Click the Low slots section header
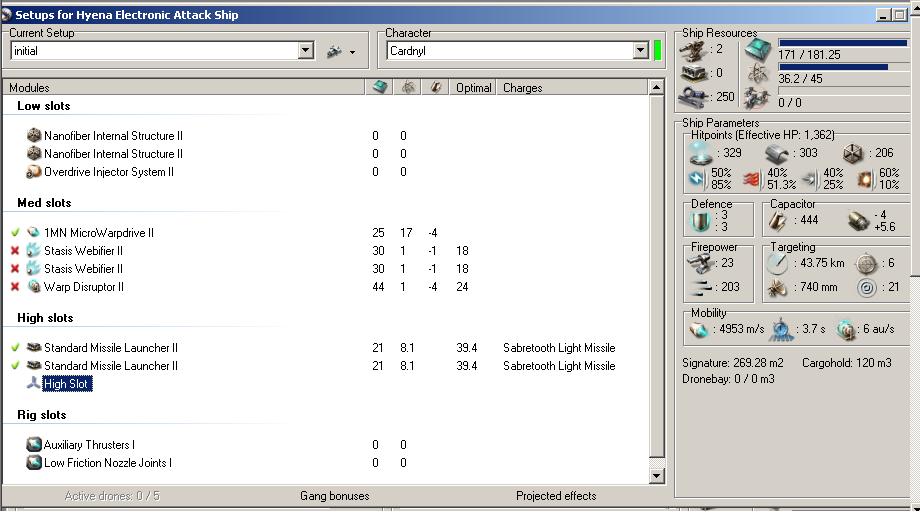Viewport: 920px width, 512px height. [x=43, y=106]
